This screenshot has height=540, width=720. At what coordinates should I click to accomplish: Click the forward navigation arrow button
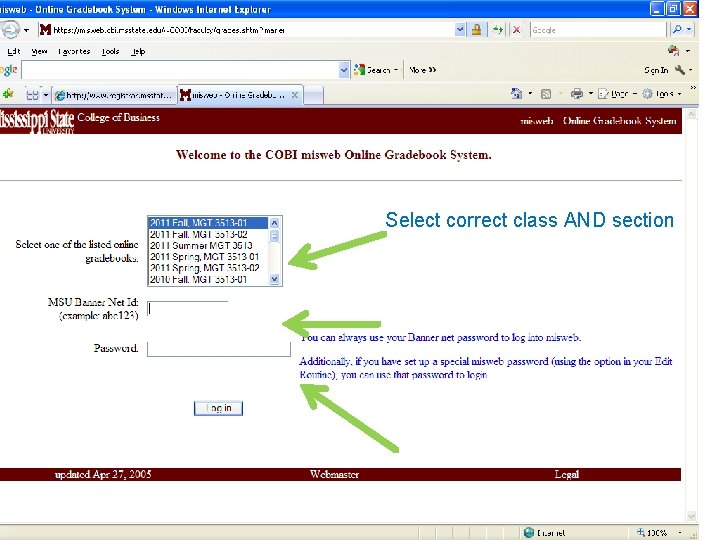[x=10, y=30]
